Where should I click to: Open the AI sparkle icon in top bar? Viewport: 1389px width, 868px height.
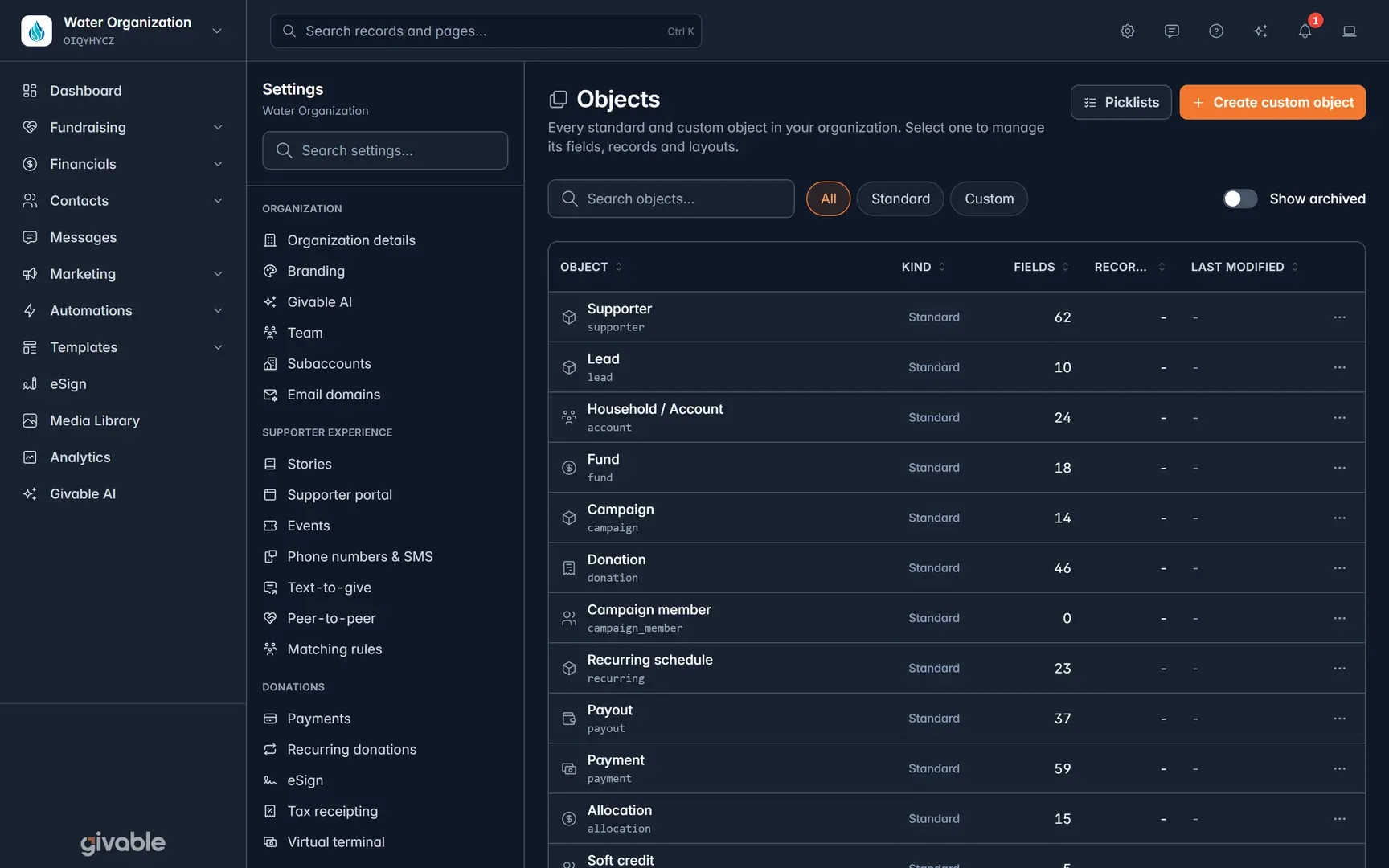[x=1260, y=31]
